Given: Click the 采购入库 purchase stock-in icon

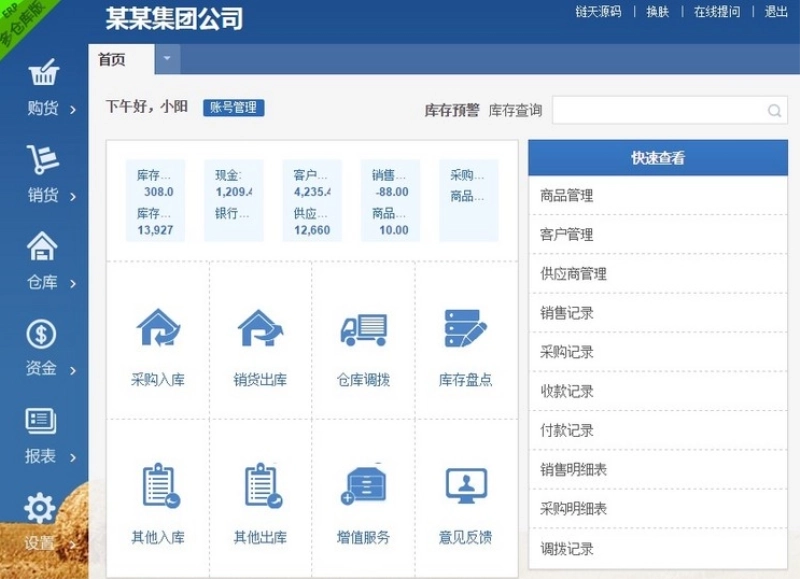Looking at the screenshot, I should [x=158, y=328].
